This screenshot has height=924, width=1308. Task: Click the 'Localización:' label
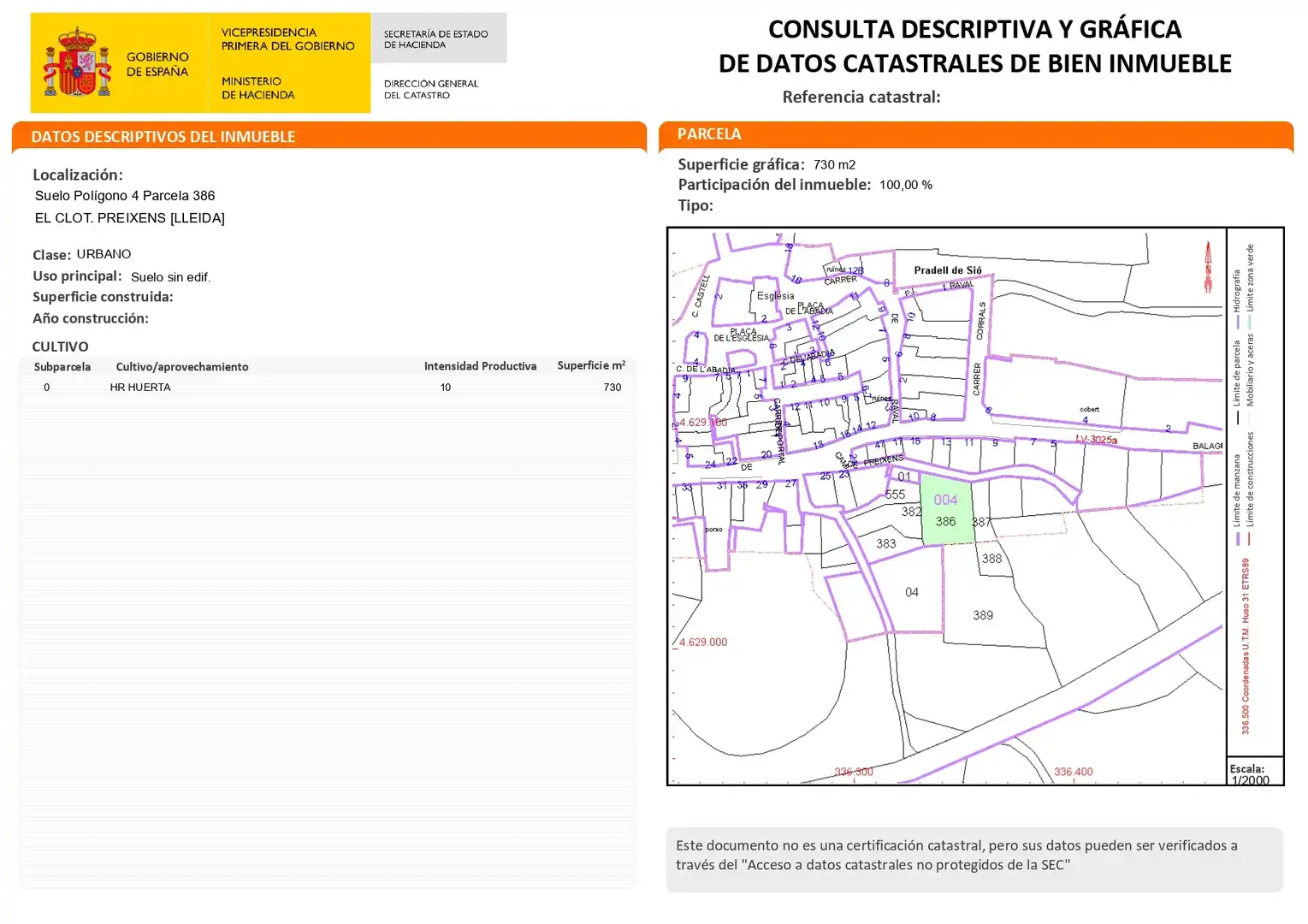point(78,175)
